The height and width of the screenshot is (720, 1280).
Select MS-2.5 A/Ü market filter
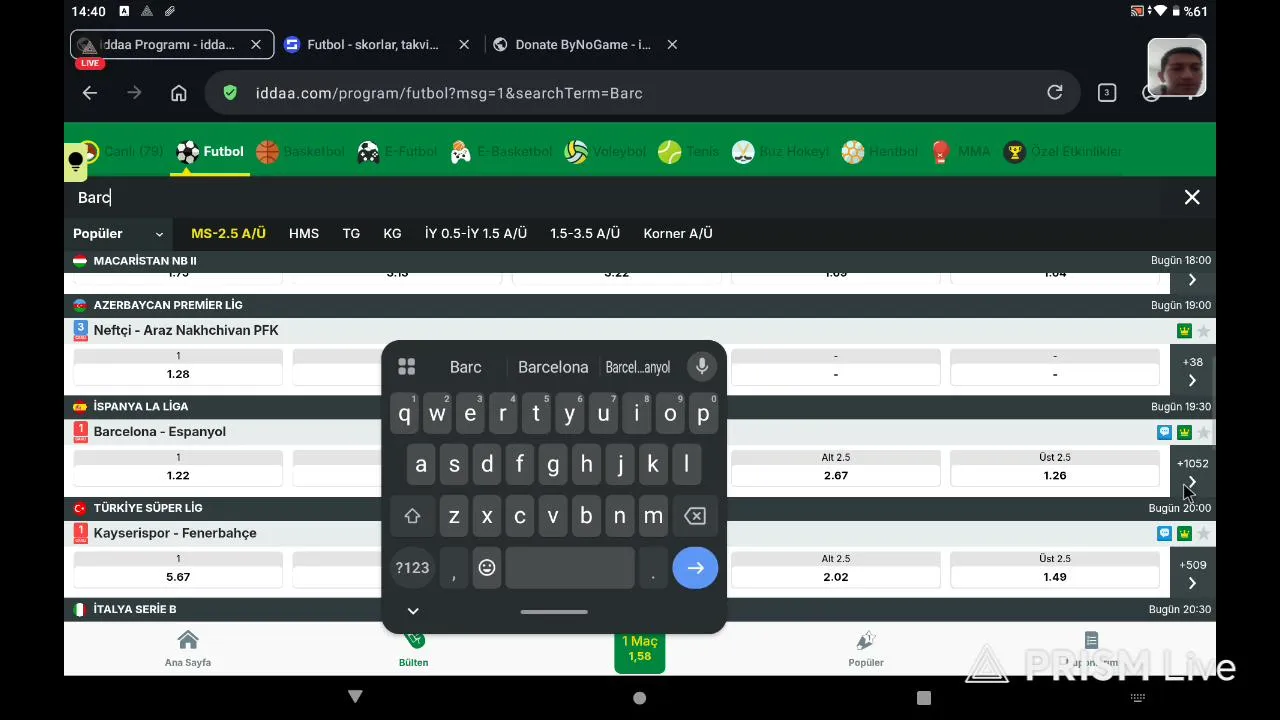228,233
